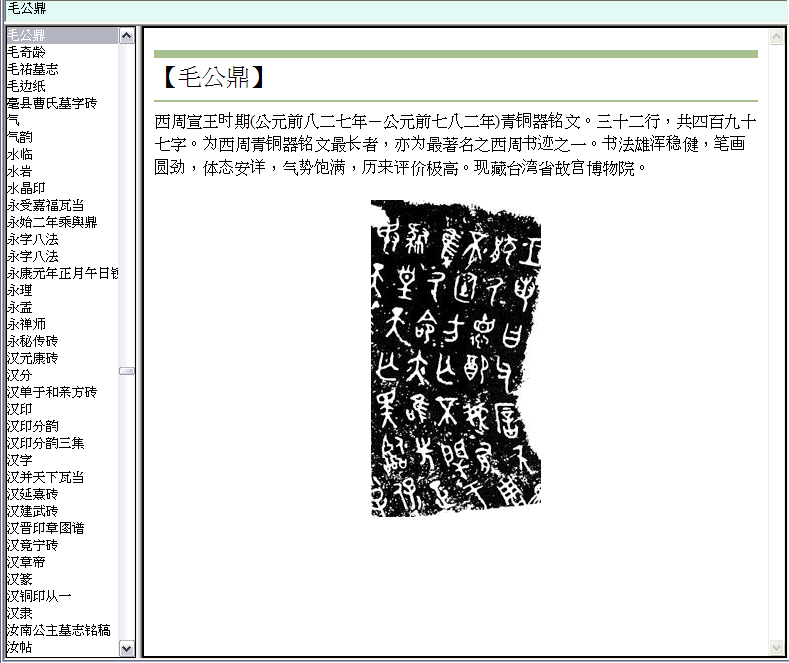
Task: Select 汉晋印章图谱 in the list
Action: tap(45, 528)
